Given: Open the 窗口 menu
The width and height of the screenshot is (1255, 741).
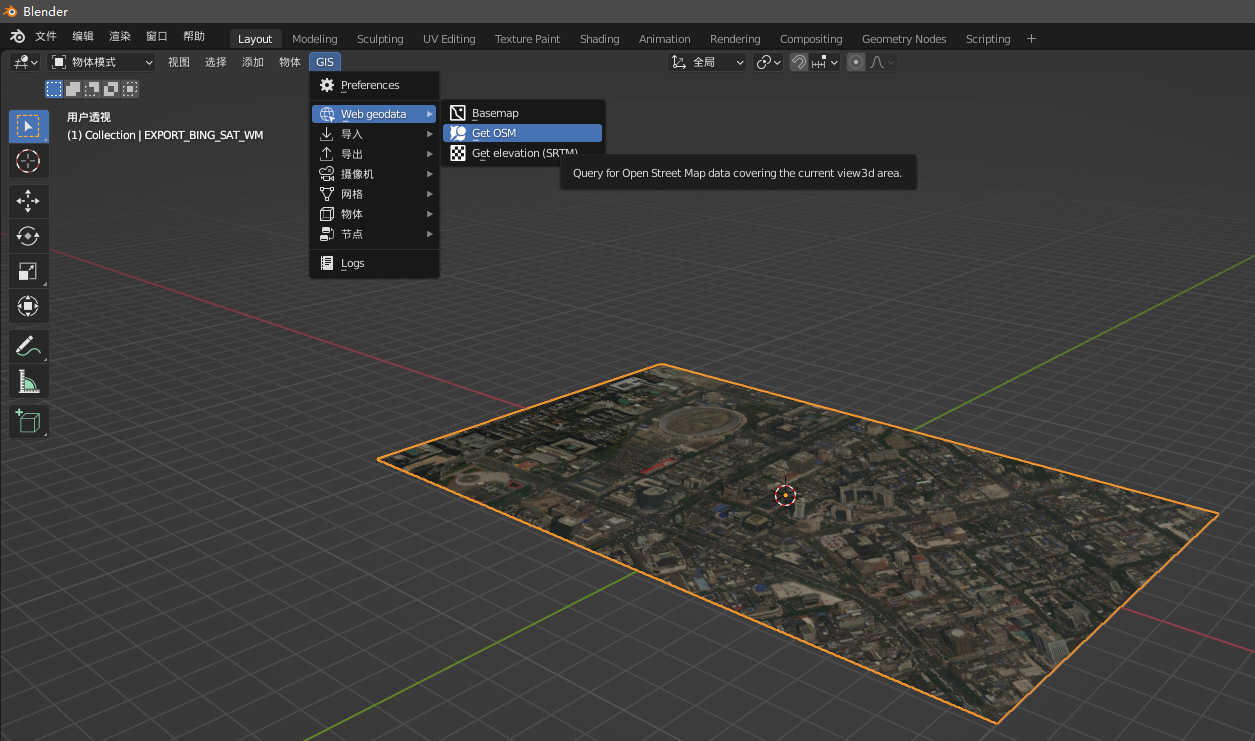Looking at the screenshot, I should 157,36.
